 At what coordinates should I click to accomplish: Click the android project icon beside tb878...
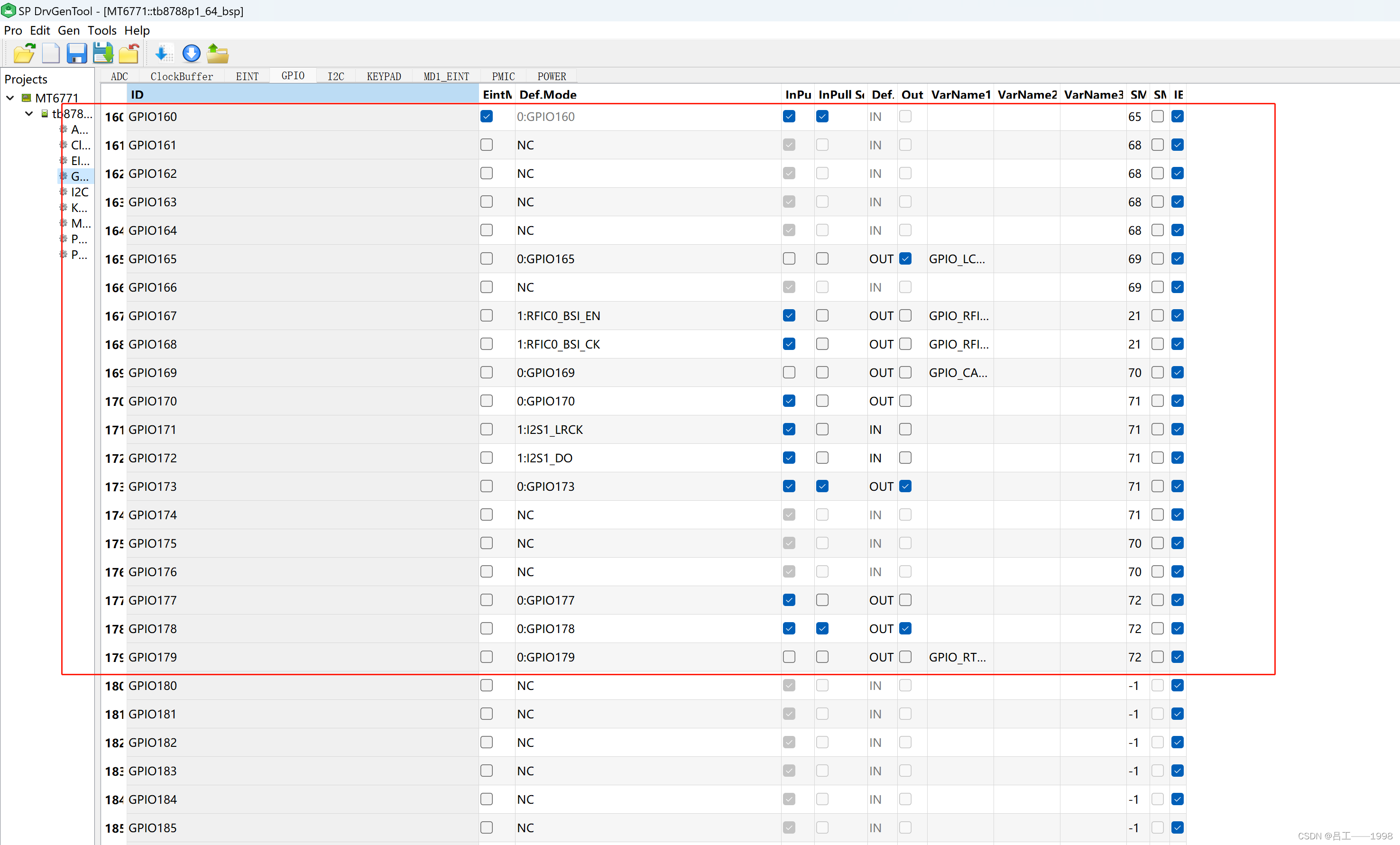tap(44, 114)
